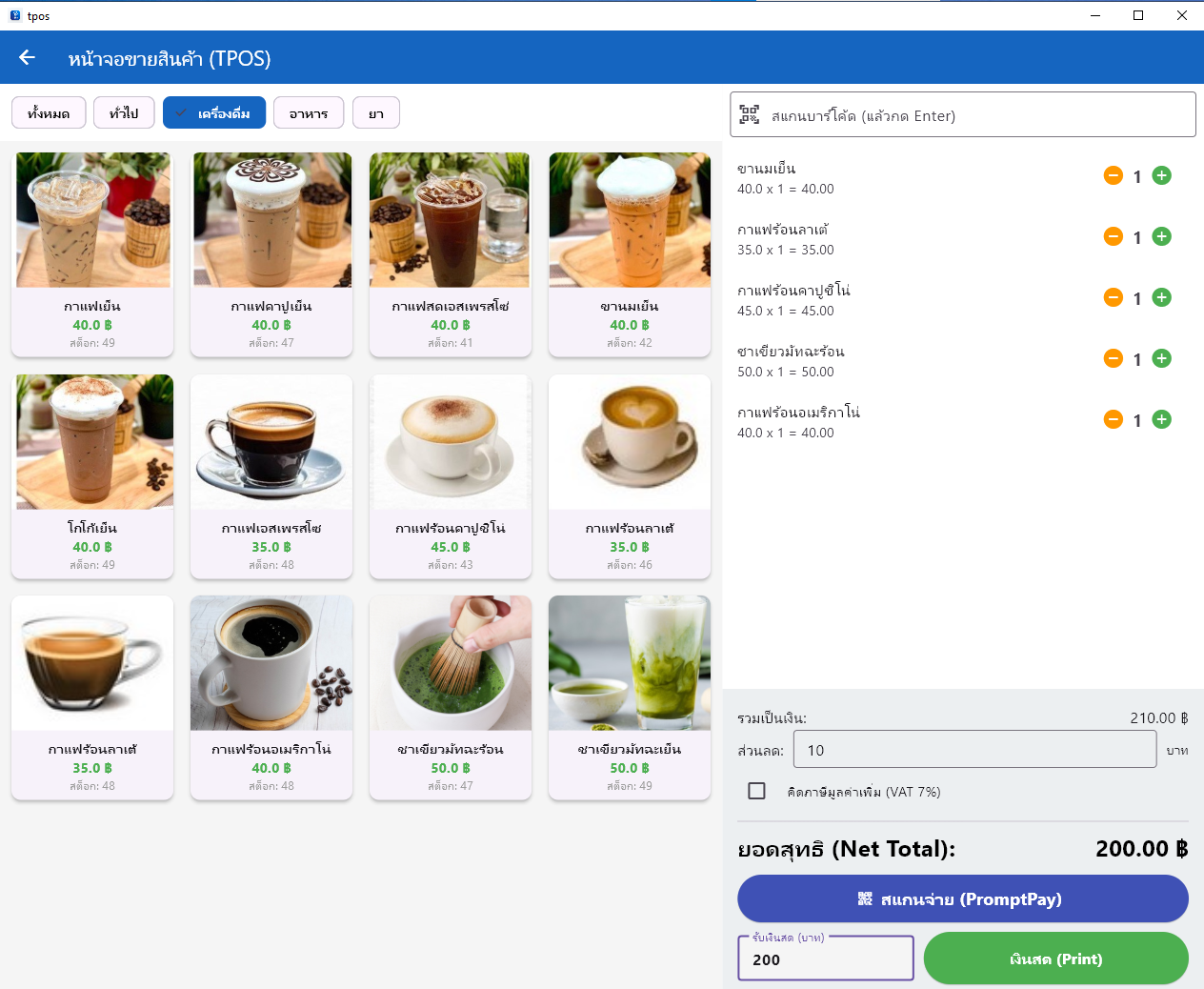Pick the กาแฟเอสเพรสโซ่ product card
Image resolution: width=1204 pixels, height=989 pixels.
[271, 476]
